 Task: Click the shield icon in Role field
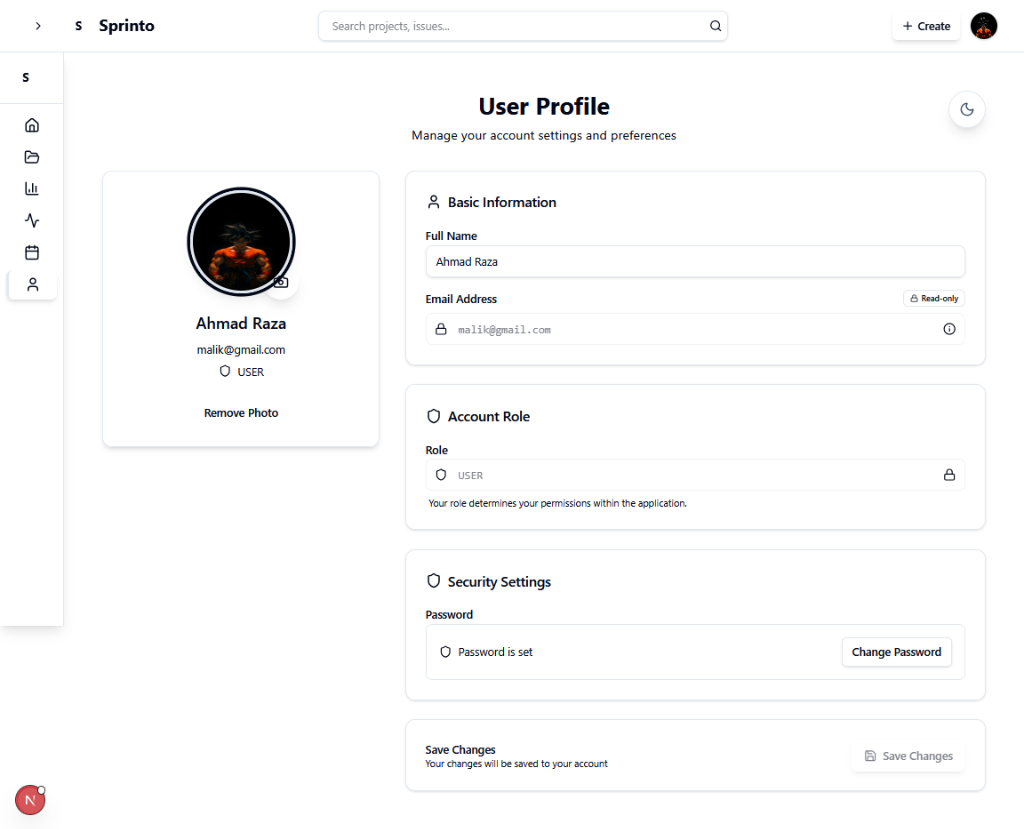click(x=441, y=475)
